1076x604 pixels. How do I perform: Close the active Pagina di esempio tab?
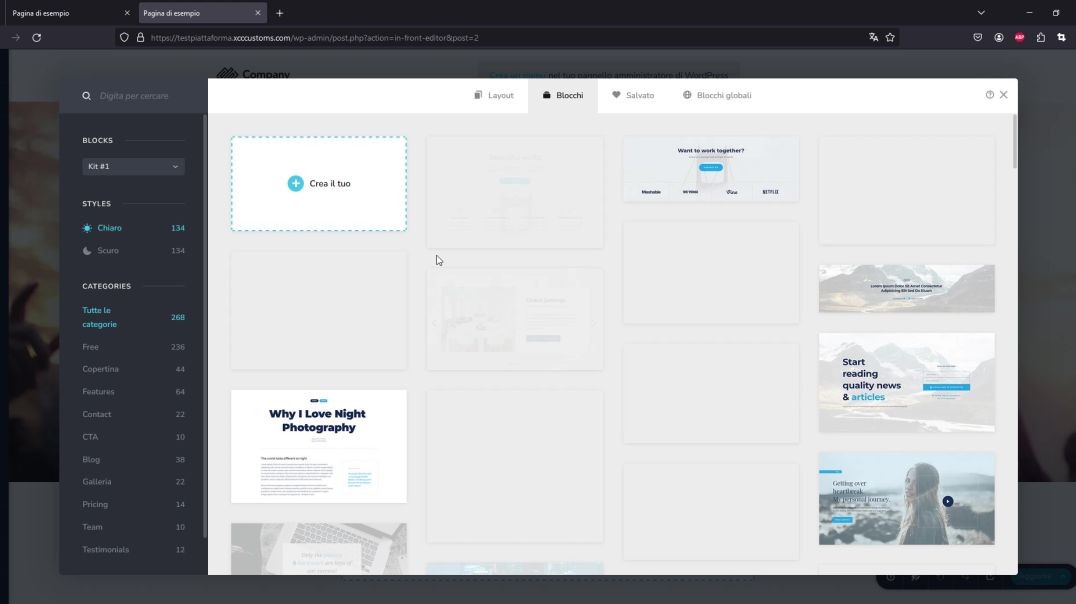(x=257, y=13)
